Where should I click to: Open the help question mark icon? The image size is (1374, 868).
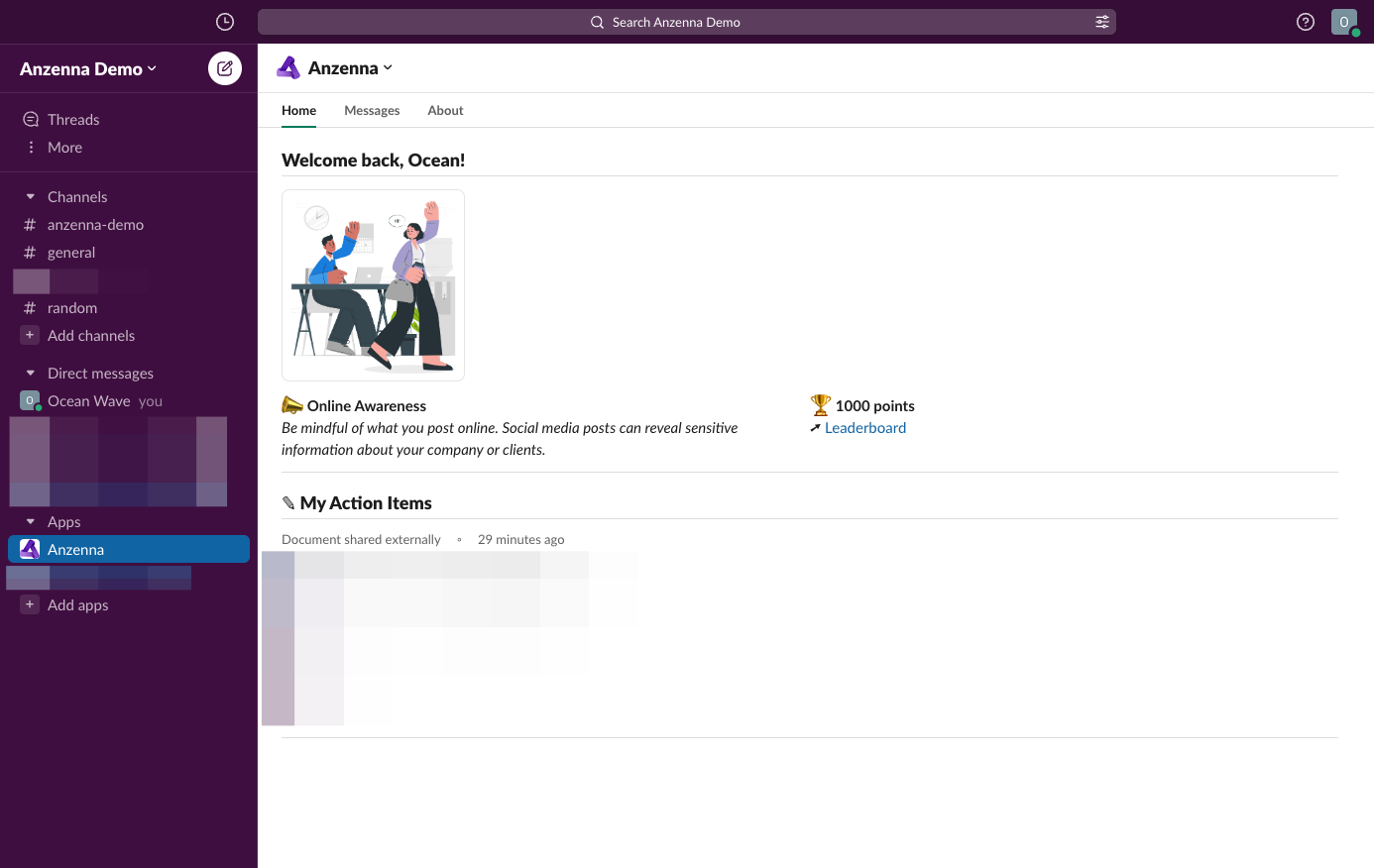point(1306,22)
